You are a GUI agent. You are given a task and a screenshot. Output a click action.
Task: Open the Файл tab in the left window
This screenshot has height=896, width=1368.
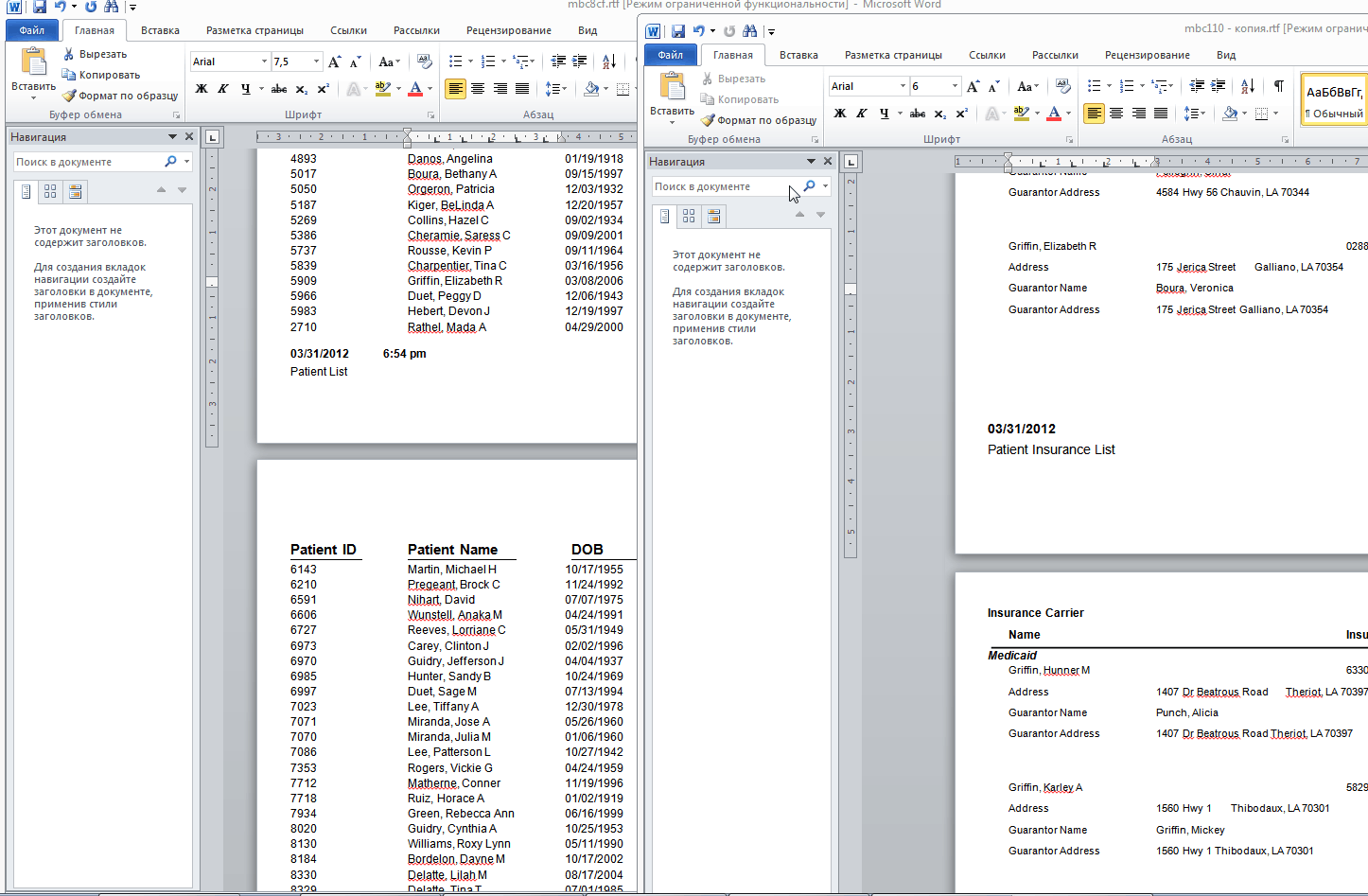tap(31, 30)
